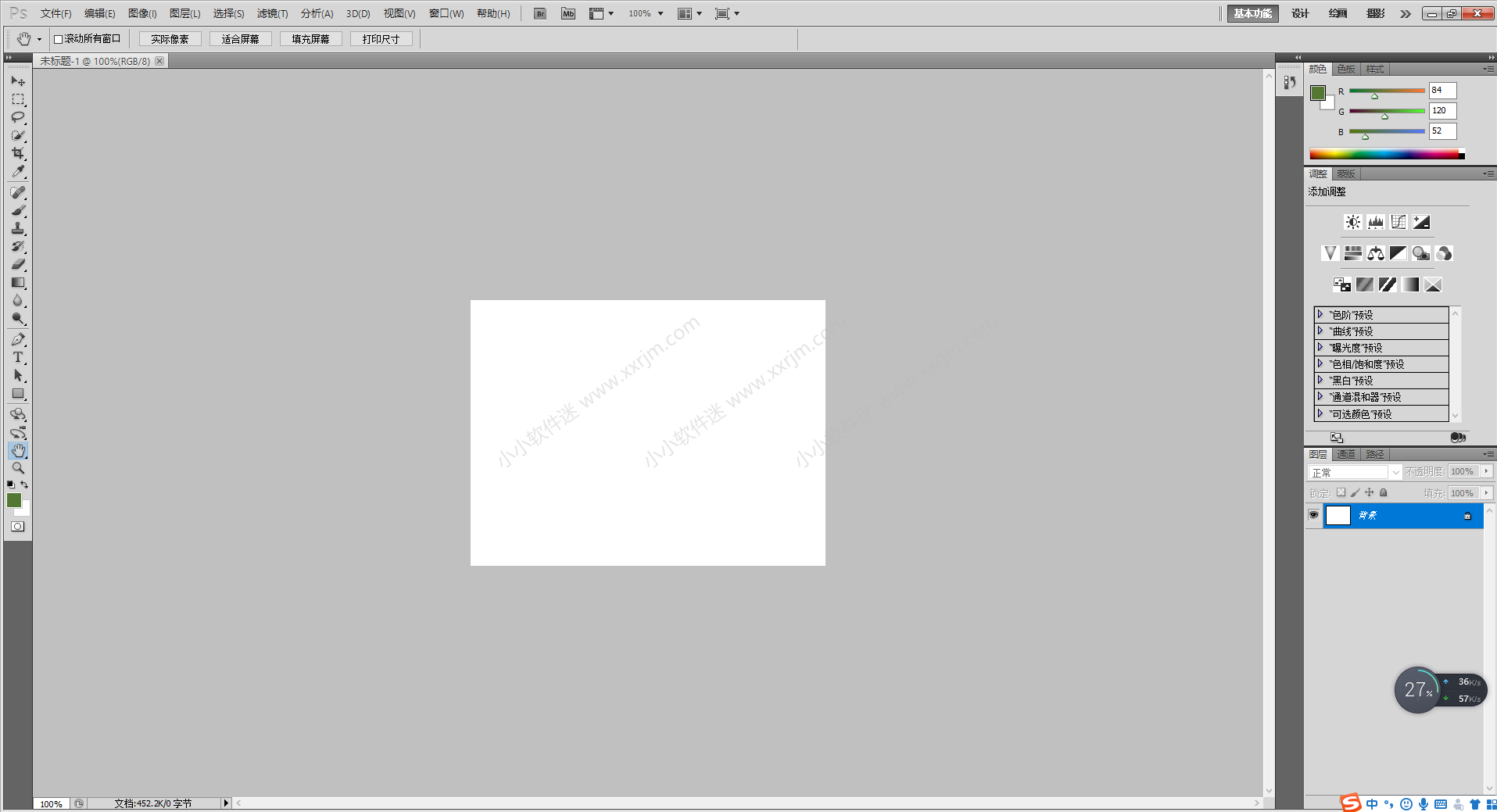Add a Curves adjustment
Image resolution: width=1497 pixels, height=812 pixels.
click(1399, 222)
